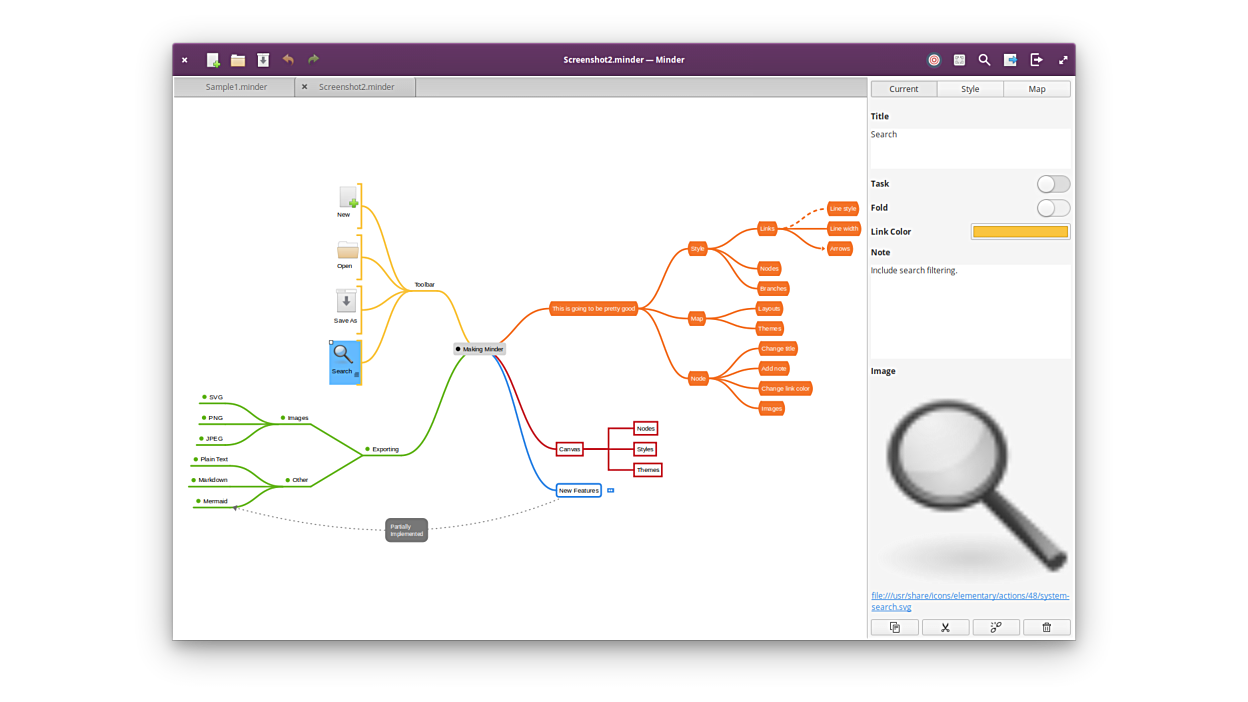Expand the folded New Features node
This screenshot has height=702, width=1248.
tap(610, 490)
